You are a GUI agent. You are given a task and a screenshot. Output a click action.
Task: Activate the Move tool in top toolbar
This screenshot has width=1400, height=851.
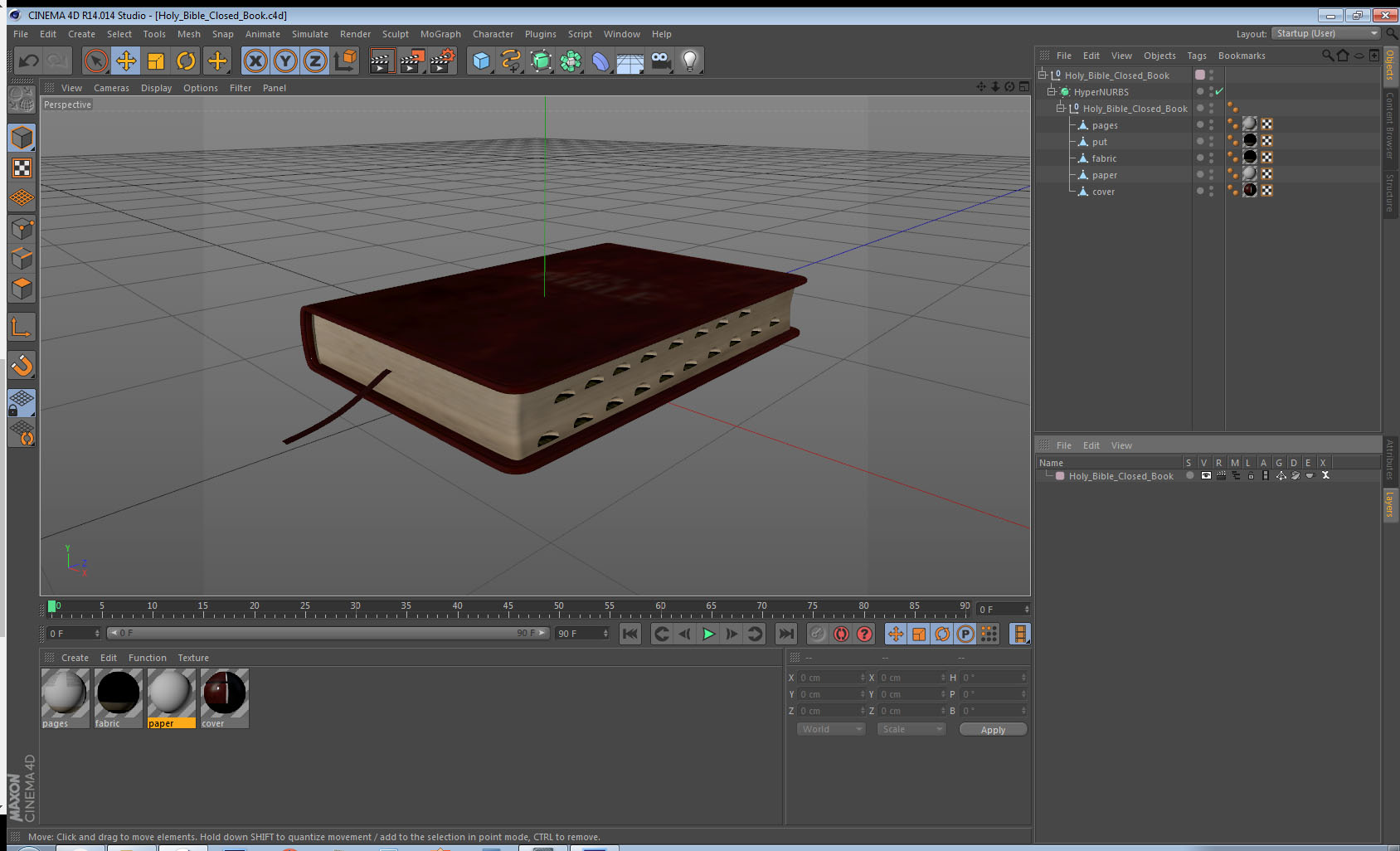(x=126, y=61)
